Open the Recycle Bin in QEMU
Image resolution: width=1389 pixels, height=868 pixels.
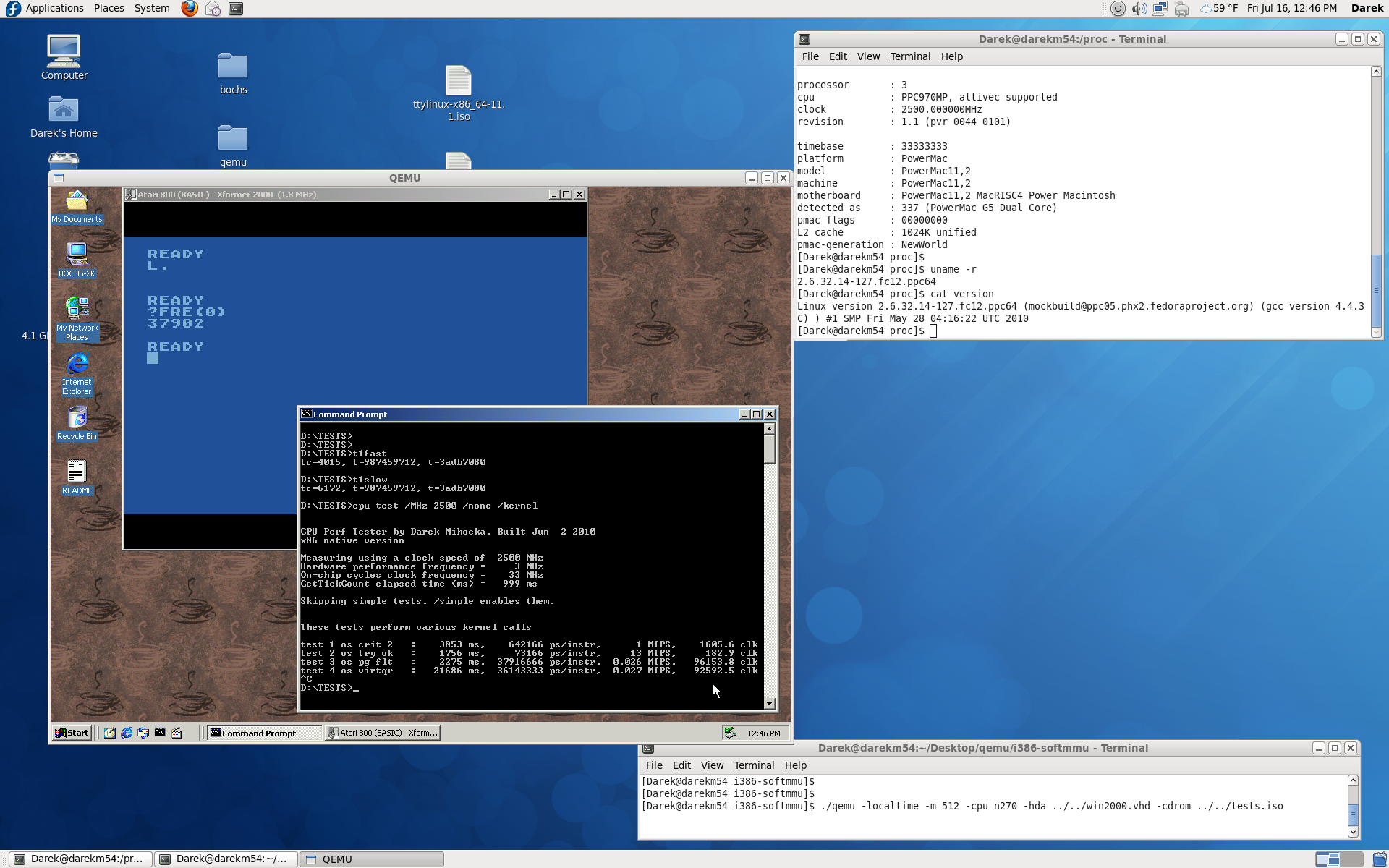coord(77,423)
